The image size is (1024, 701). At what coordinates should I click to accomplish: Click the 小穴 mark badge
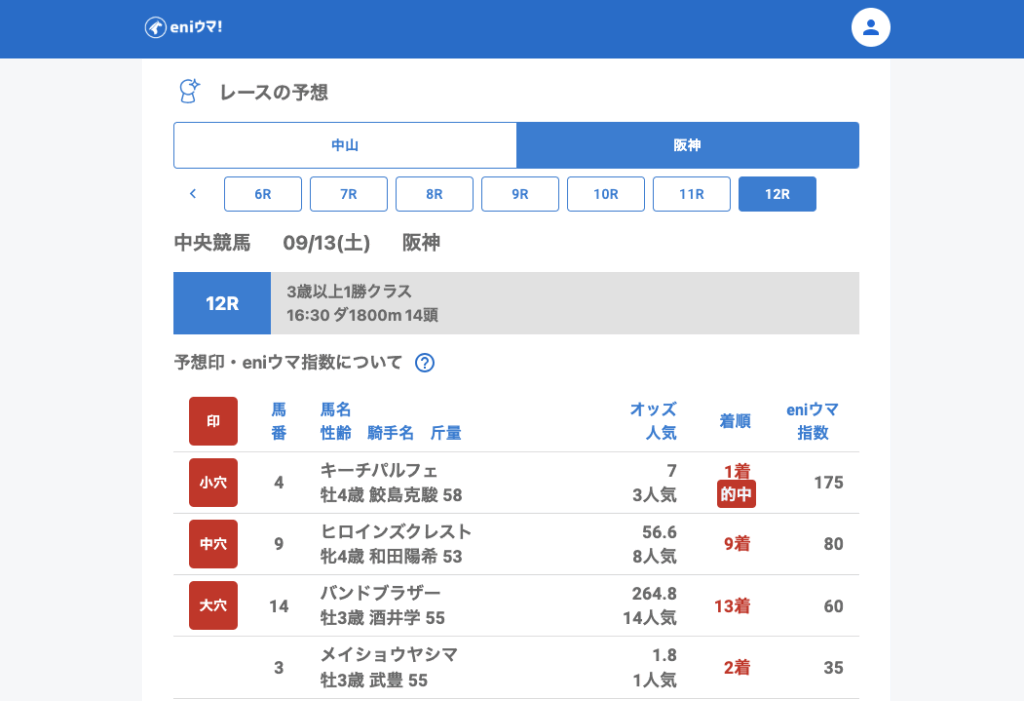pos(213,483)
